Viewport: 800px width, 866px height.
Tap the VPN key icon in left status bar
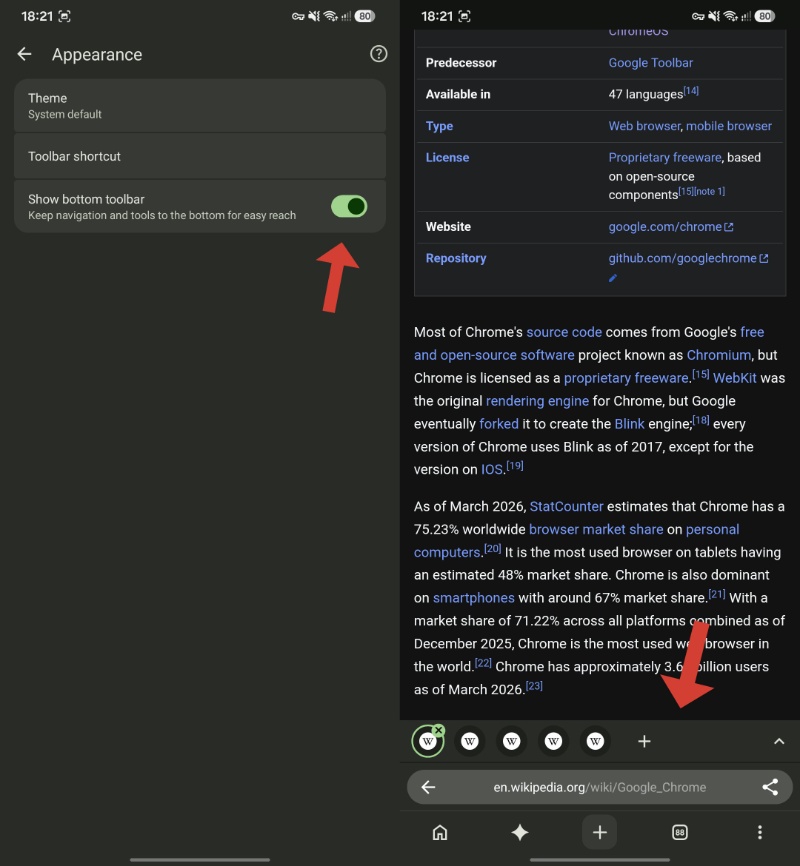(298, 17)
